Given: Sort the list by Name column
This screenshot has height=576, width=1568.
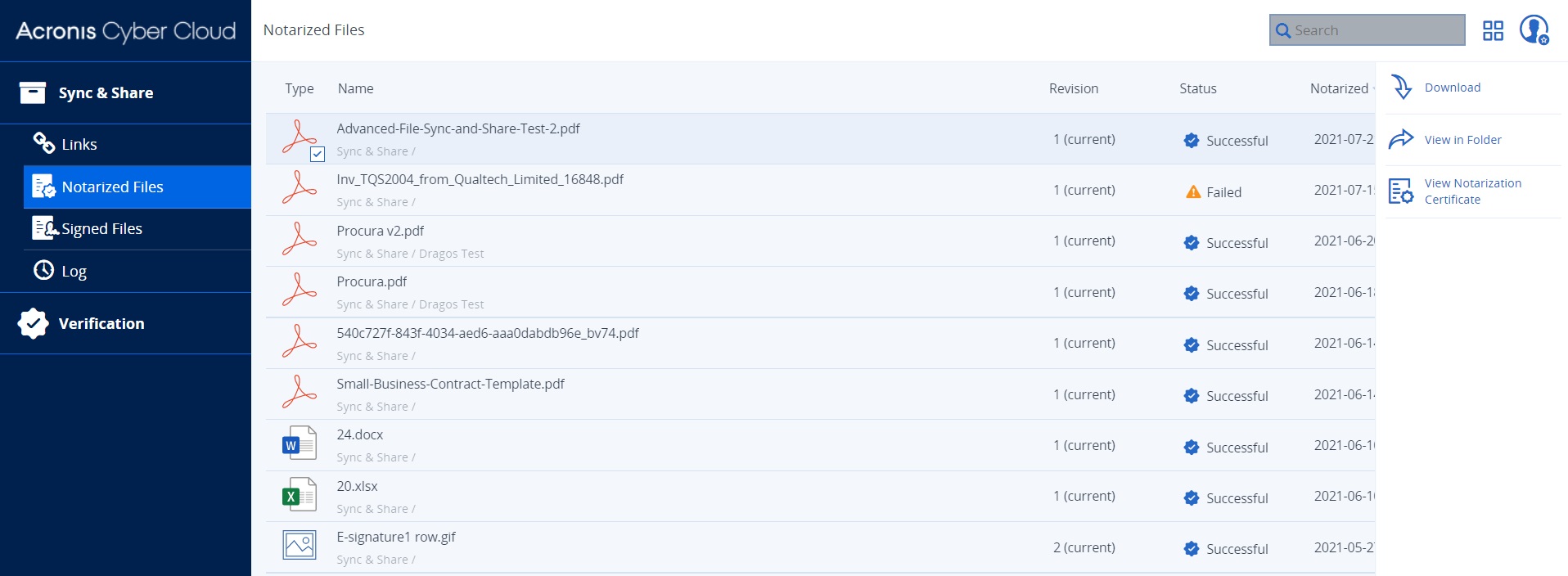Looking at the screenshot, I should (355, 88).
